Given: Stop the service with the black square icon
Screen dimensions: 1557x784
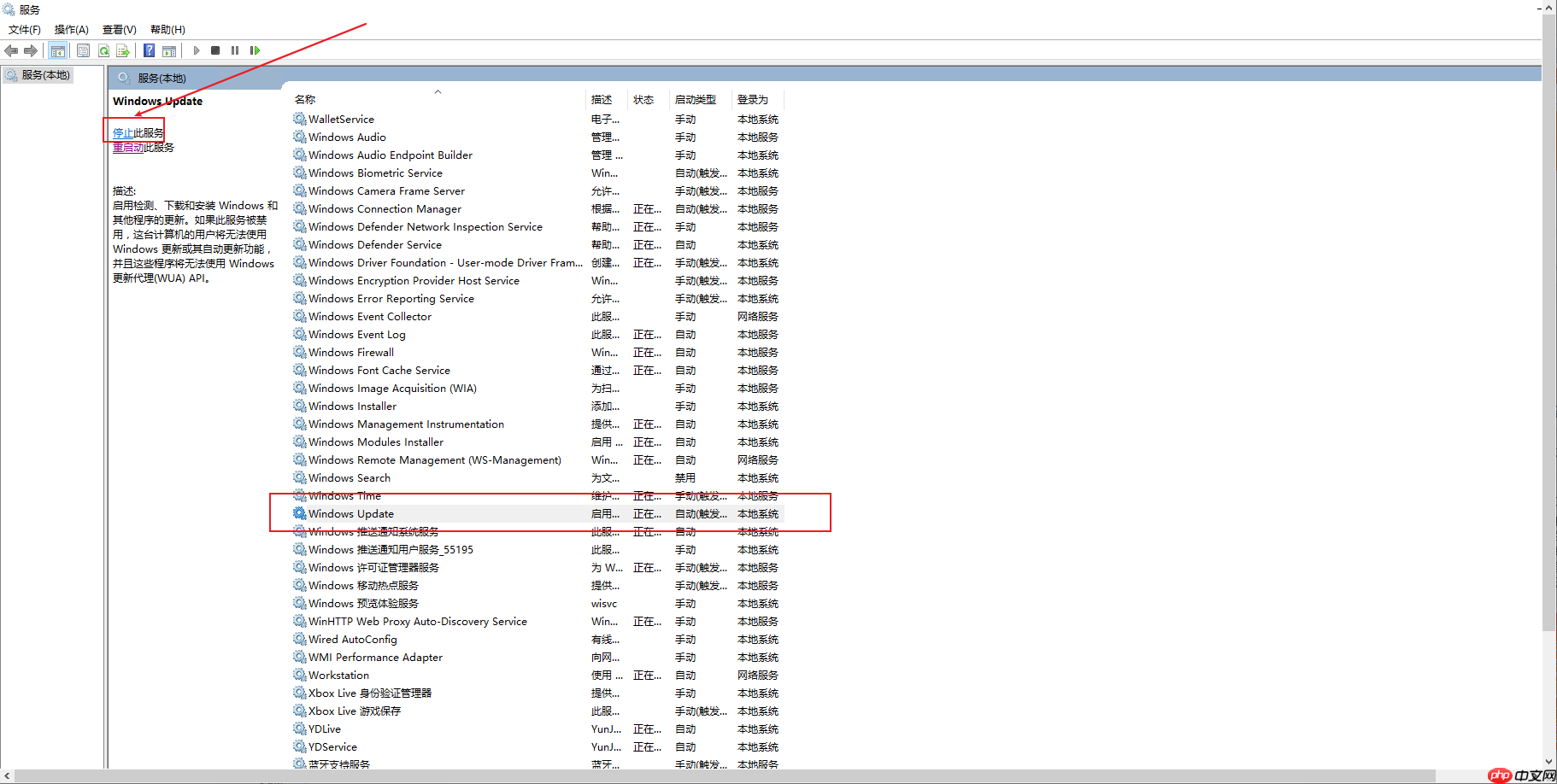Looking at the screenshot, I should [x=215, y=50].
